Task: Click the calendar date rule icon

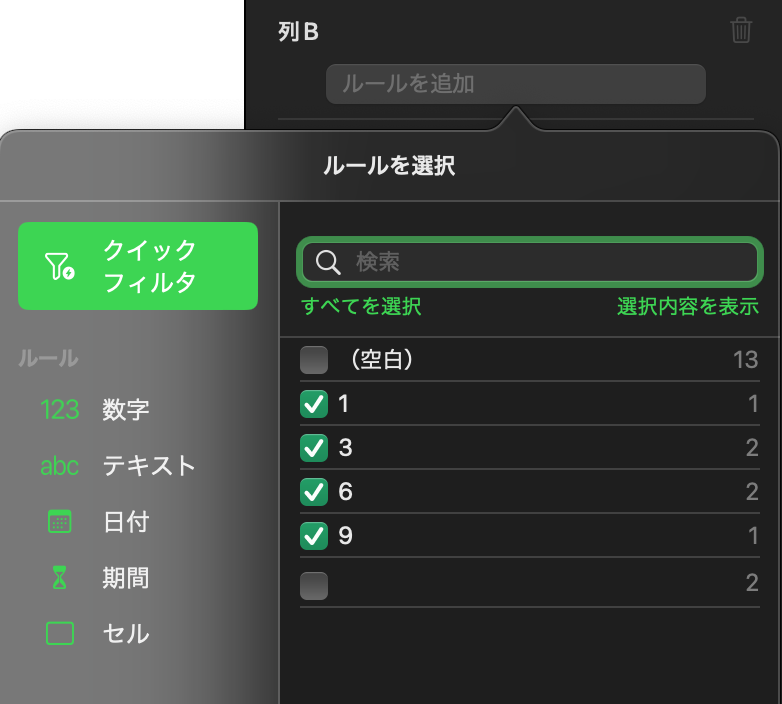Action: [60, 522]
